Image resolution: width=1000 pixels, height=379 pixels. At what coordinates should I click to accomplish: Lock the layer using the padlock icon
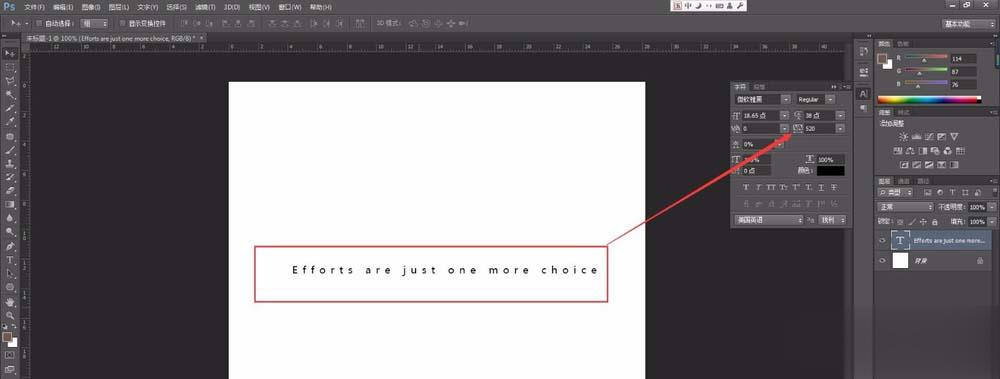934,222
